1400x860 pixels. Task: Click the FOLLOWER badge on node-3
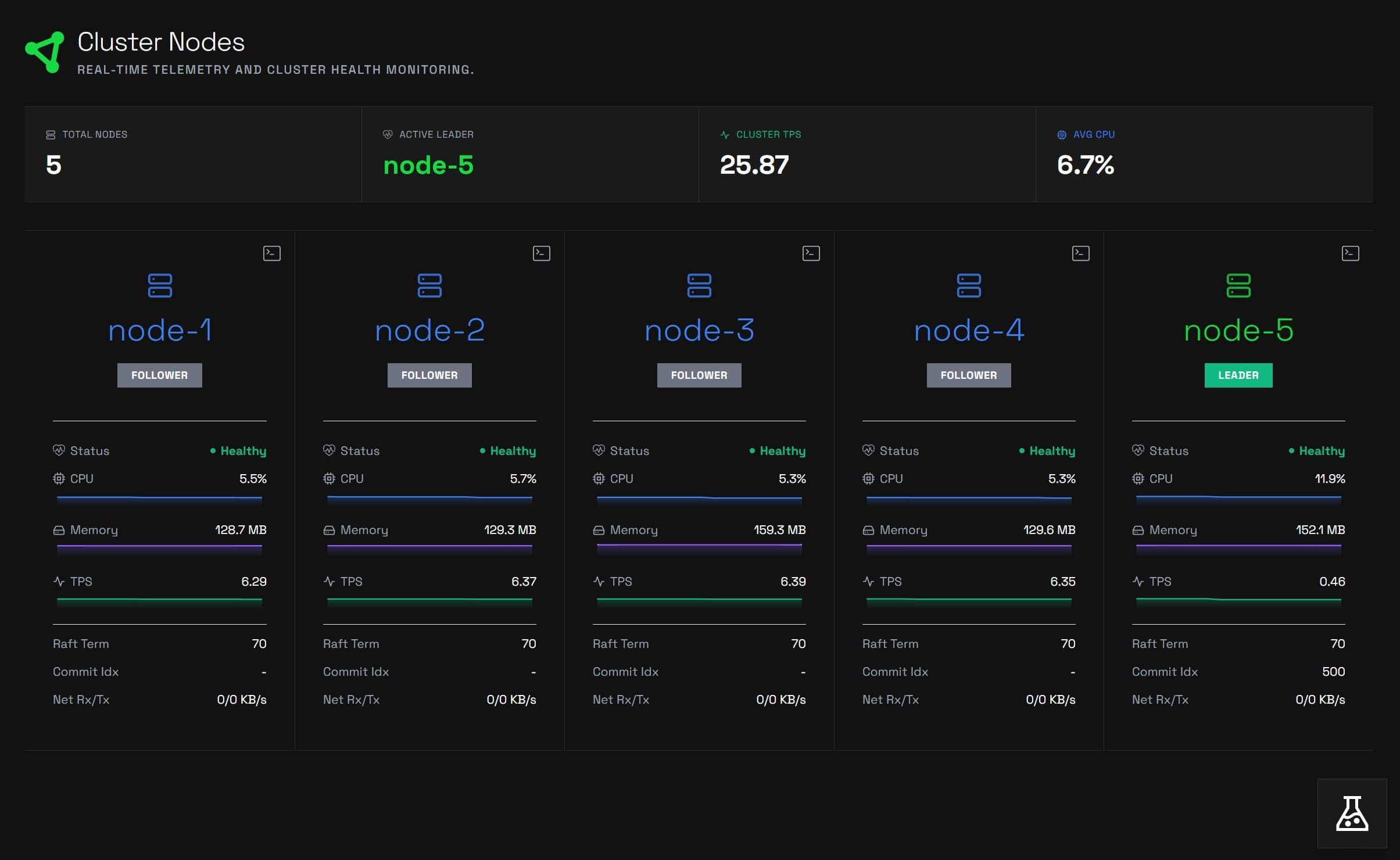tap(699, 375)
